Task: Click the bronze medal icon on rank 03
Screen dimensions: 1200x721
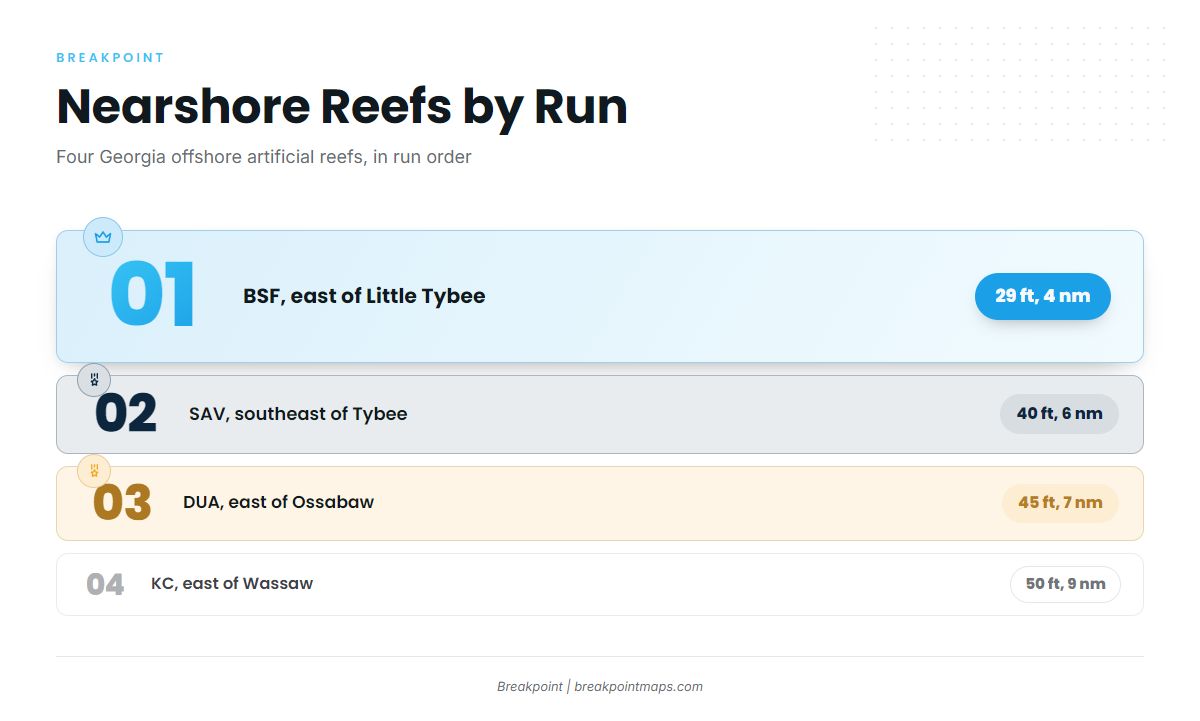Action: tap(94, 471)
